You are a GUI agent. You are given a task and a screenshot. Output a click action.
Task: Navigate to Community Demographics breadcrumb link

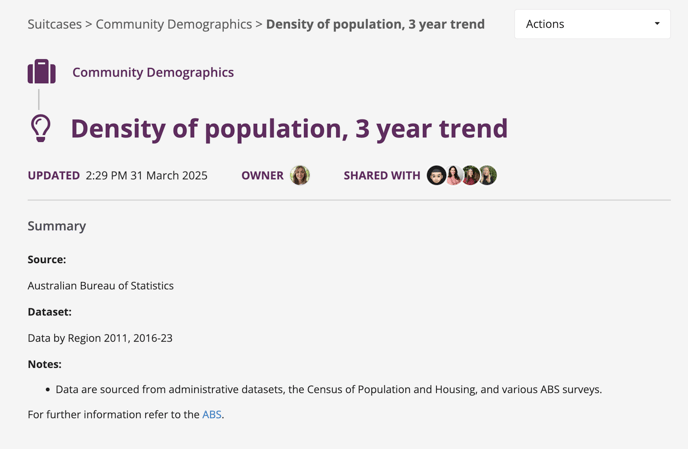(x=174, y=24)
